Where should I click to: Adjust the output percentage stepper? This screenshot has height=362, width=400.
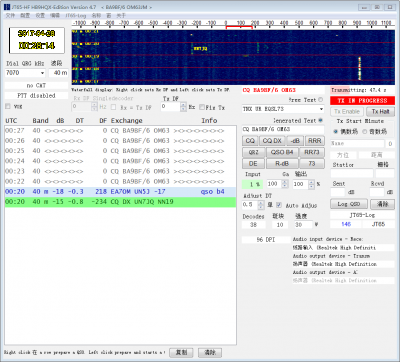tap(311, 184)
